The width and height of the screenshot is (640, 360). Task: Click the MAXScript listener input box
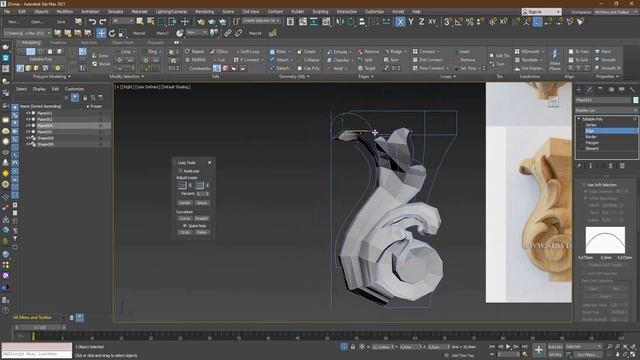click(x=37, y=354)
